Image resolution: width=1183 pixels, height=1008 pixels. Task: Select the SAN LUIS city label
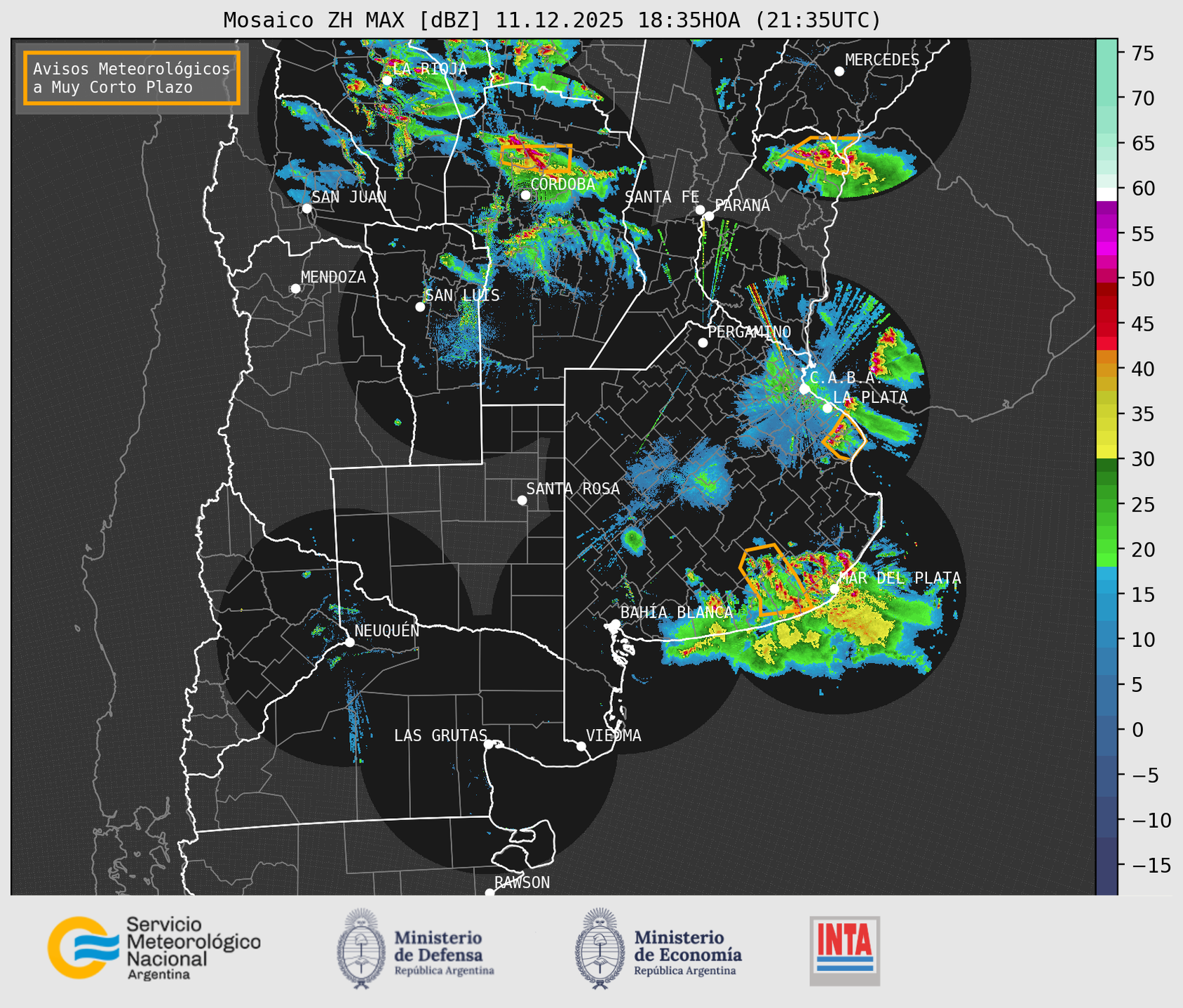coord(462,296)
